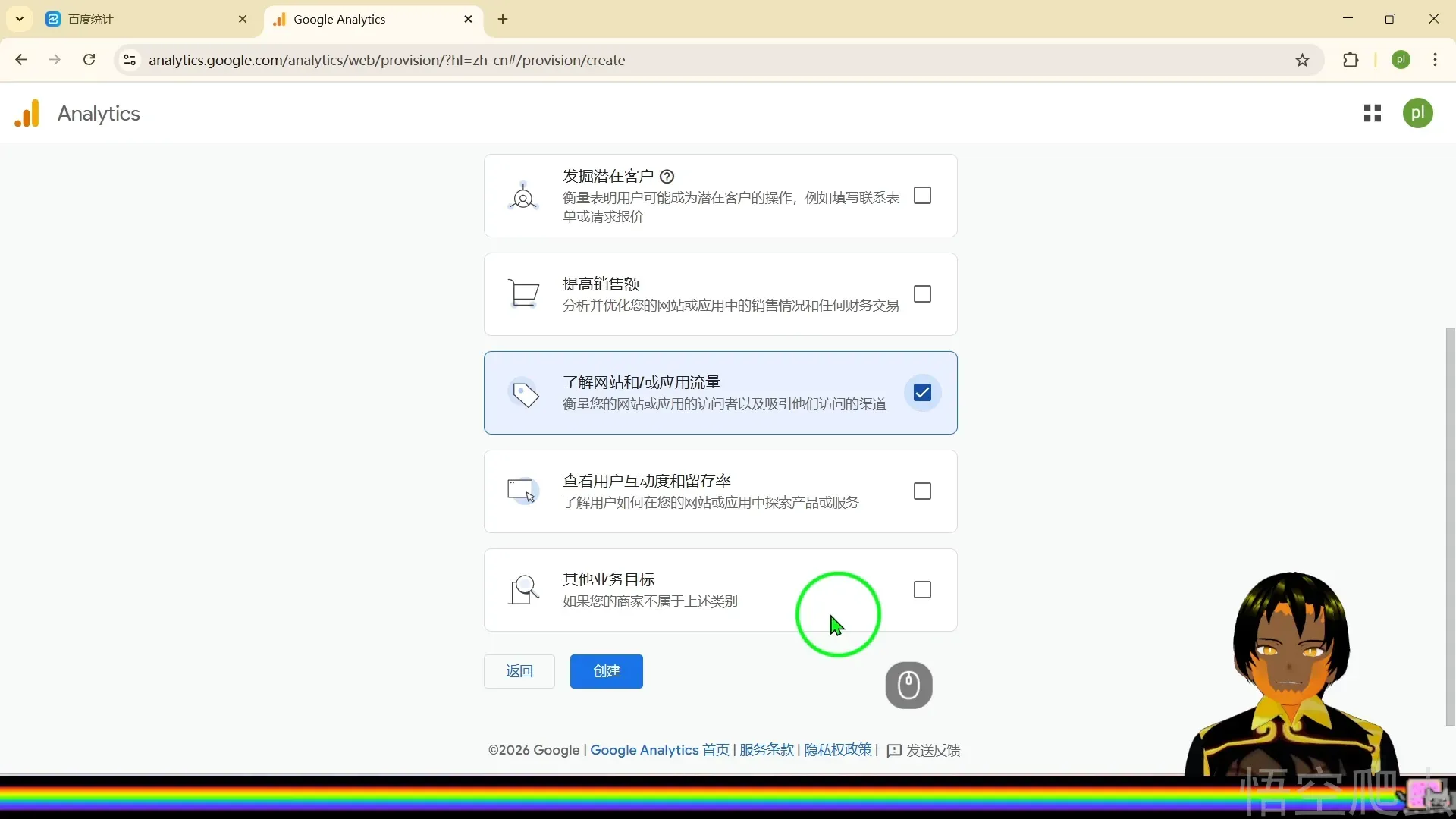This screenshot has width=1456, height=819.
Task: Reload the page with refresh icon
Action: [x=89, y=60]
